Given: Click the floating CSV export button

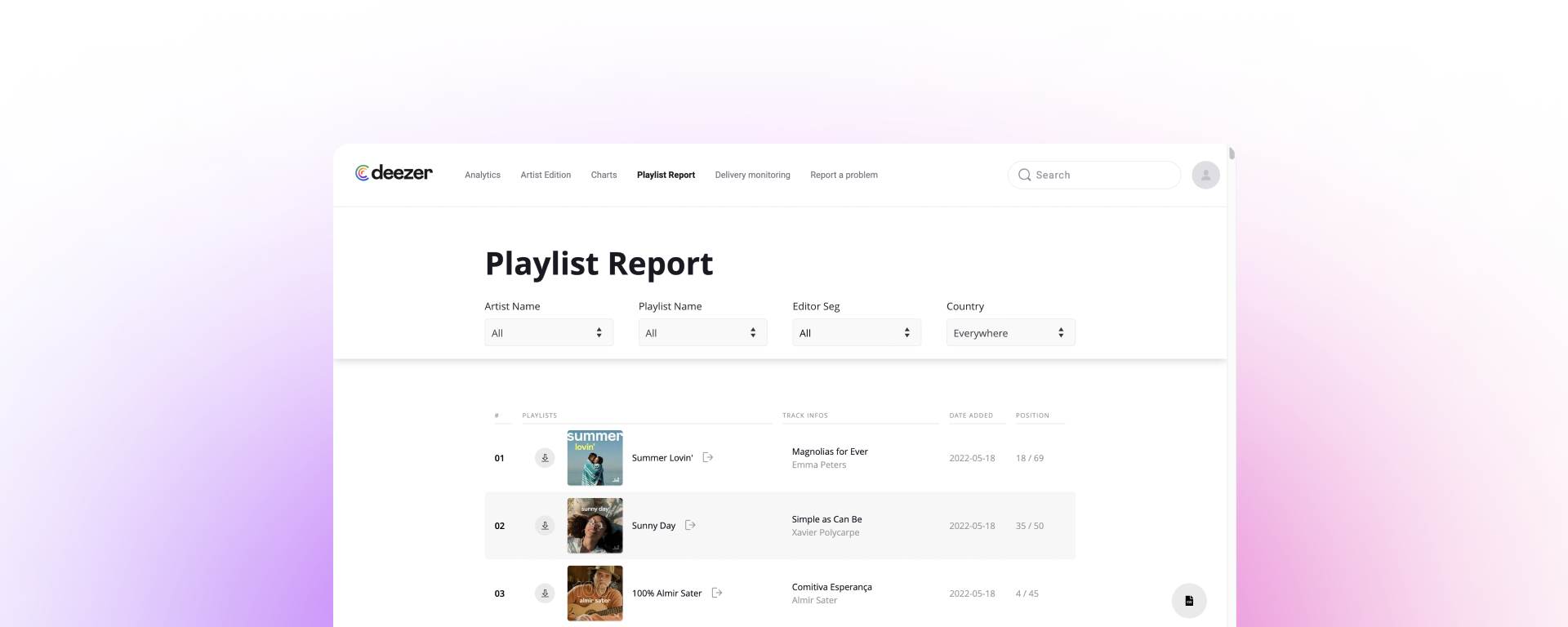Looking at the screenshot, I should (1189, 601).
